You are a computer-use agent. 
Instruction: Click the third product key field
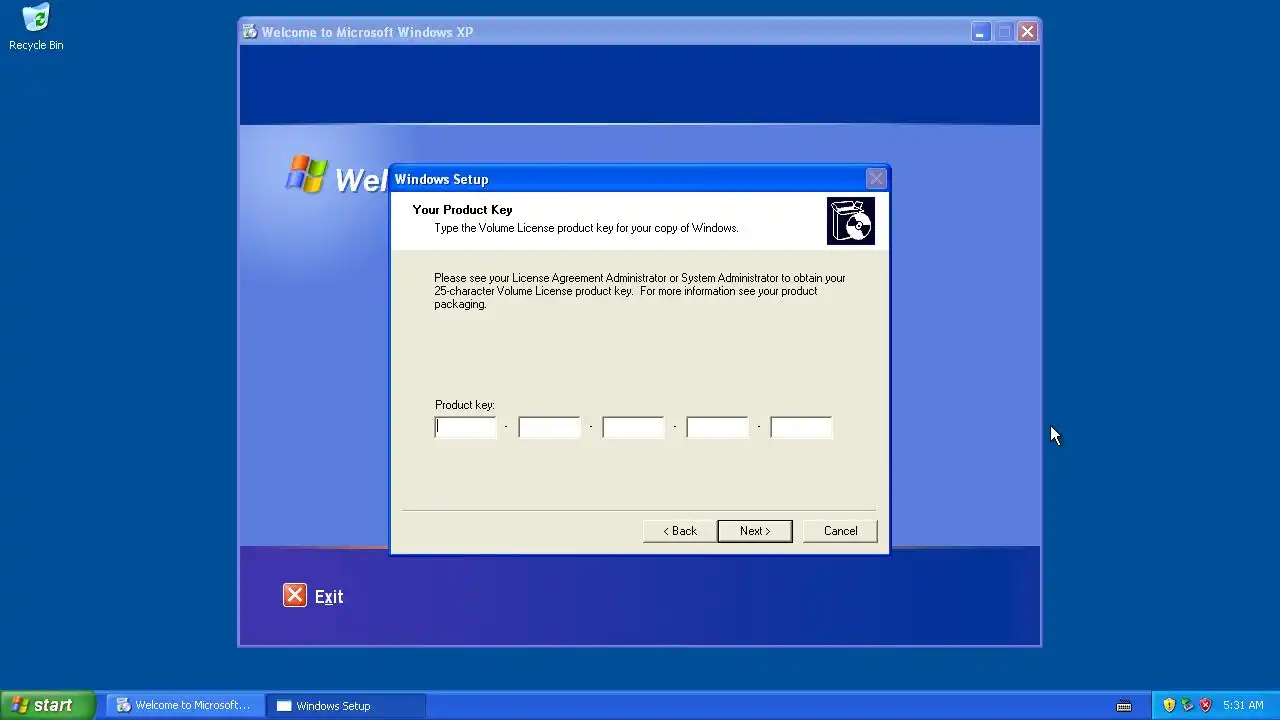click(633, 427)
